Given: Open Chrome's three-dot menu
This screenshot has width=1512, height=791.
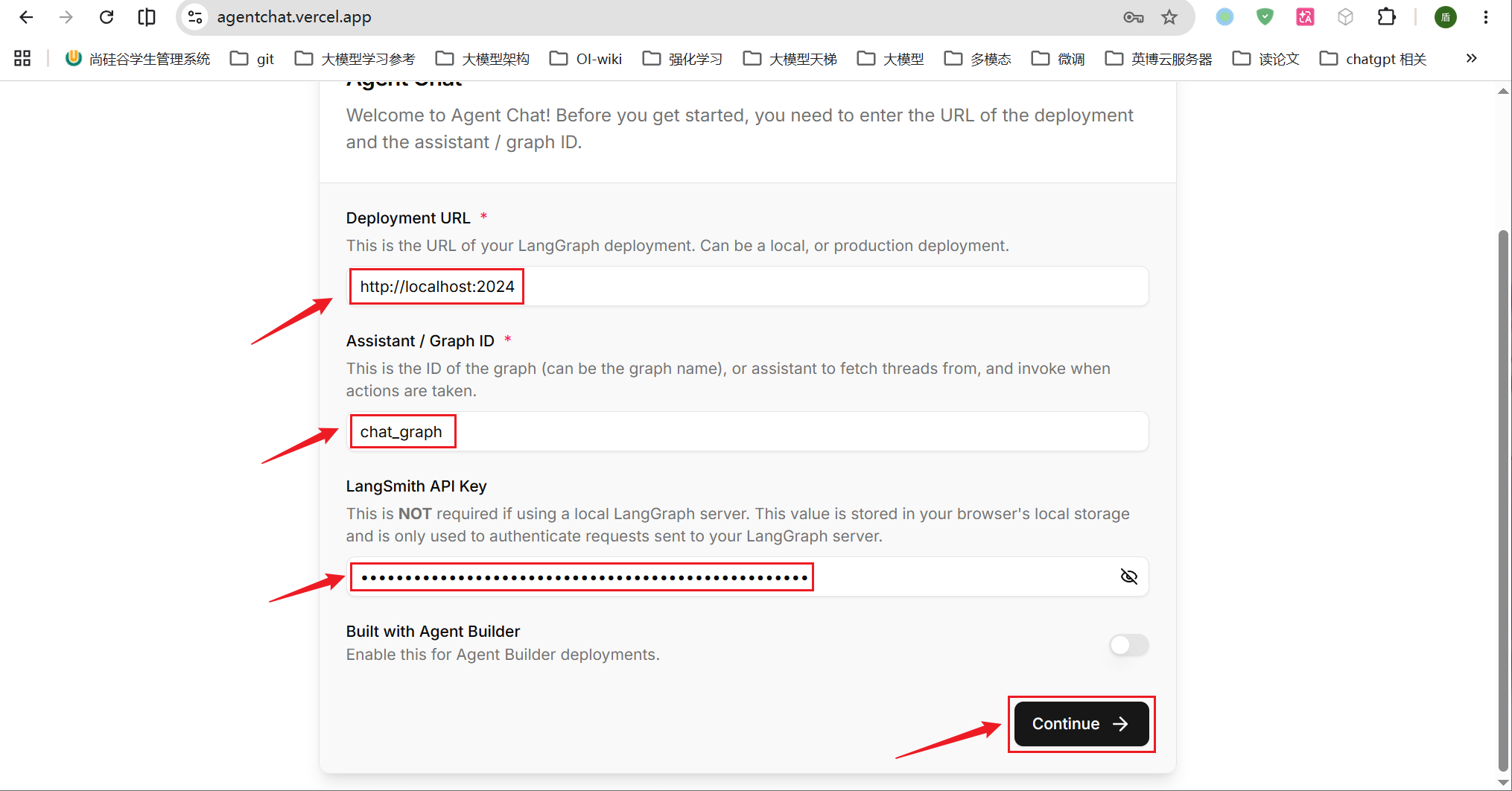Looking at the screenshot, I should pos(1486,17).
